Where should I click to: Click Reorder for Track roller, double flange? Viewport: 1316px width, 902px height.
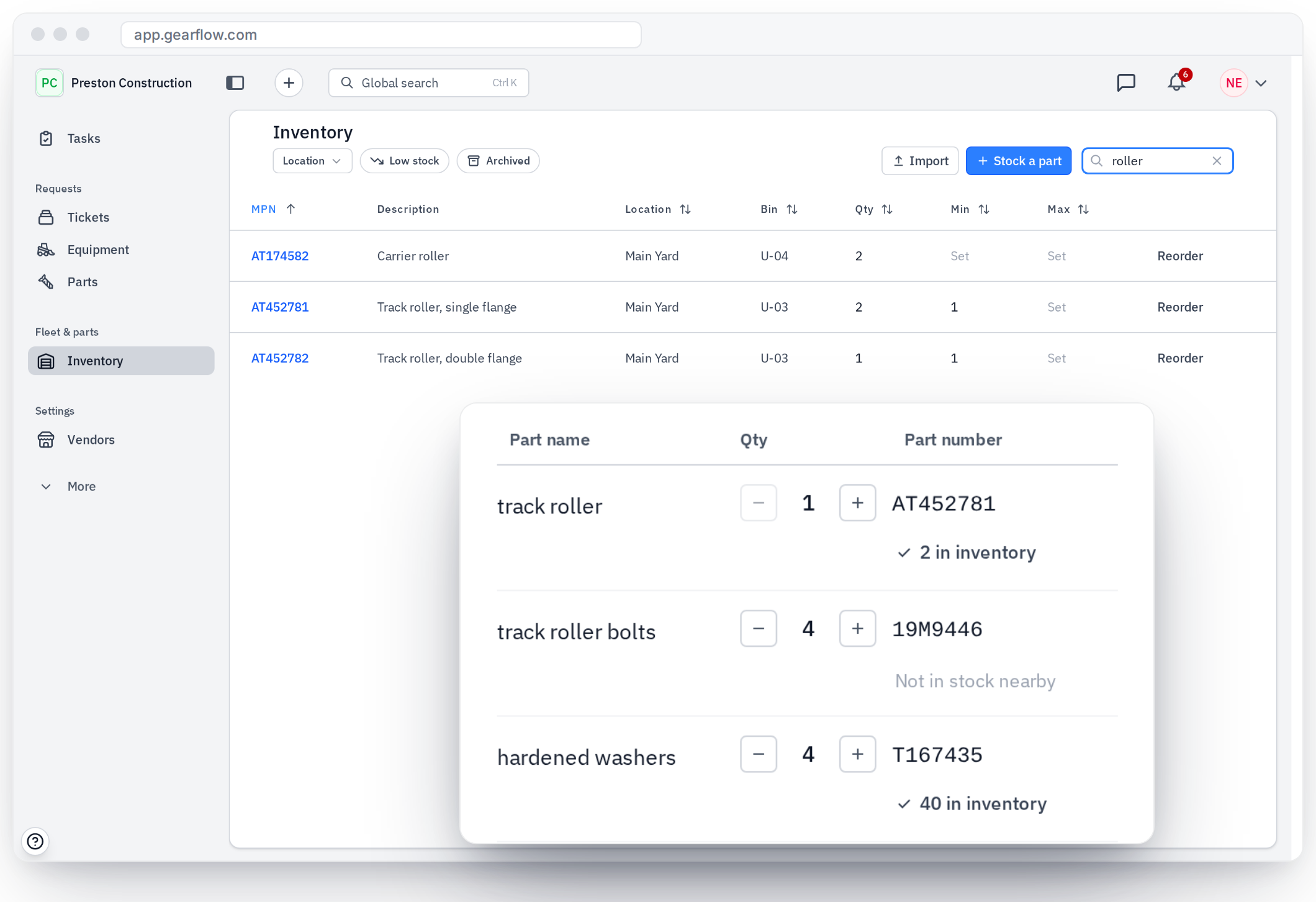[x=1180, y=358]
